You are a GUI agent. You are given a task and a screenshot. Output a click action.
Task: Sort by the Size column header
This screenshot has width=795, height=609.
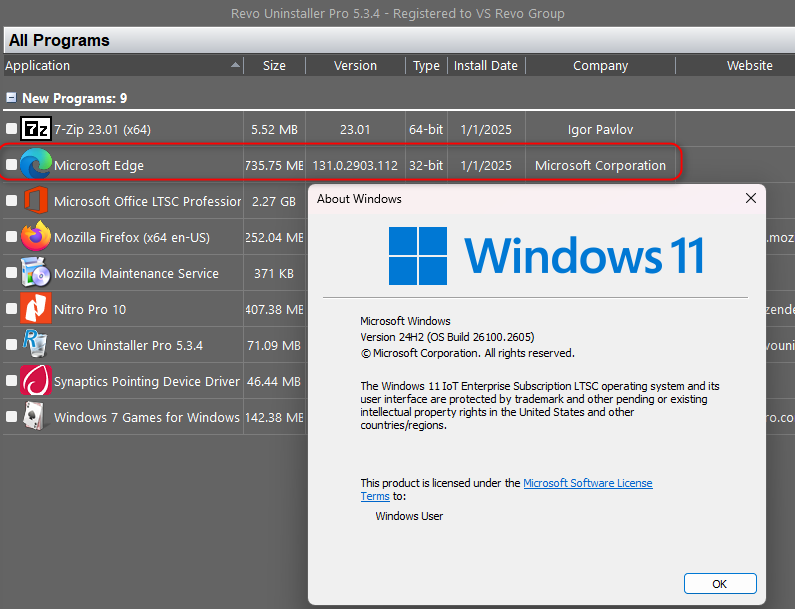tap(274, 65)
